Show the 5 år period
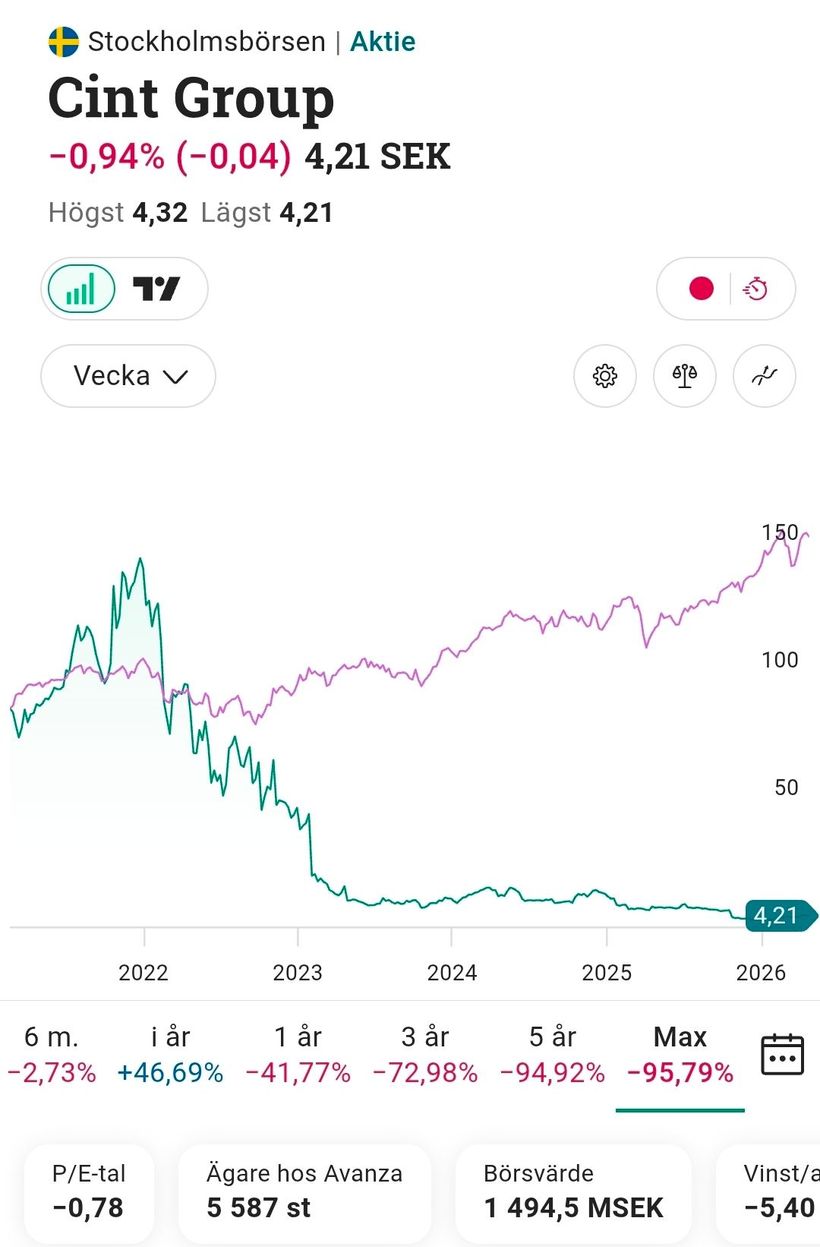The height and width of the screenshot is (1247, 820). click(552, 1055)
